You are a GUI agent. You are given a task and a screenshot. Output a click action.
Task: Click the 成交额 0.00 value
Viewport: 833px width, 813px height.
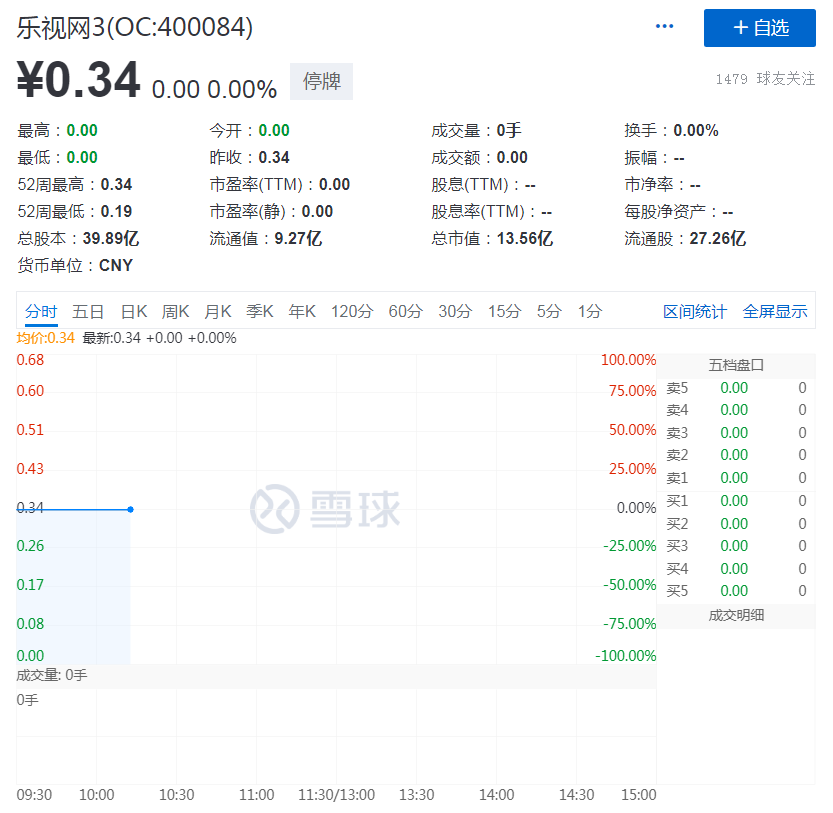coord(512,157)
